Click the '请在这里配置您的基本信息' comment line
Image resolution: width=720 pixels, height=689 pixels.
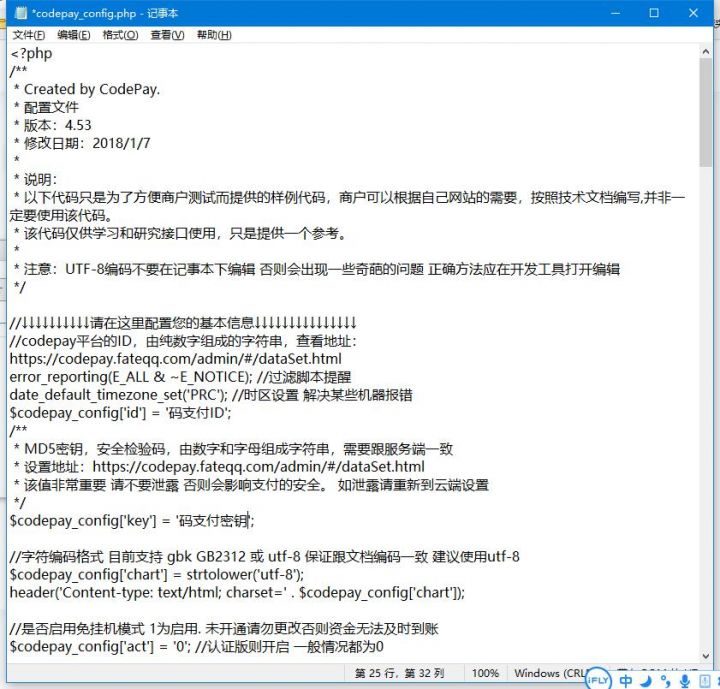183,323
